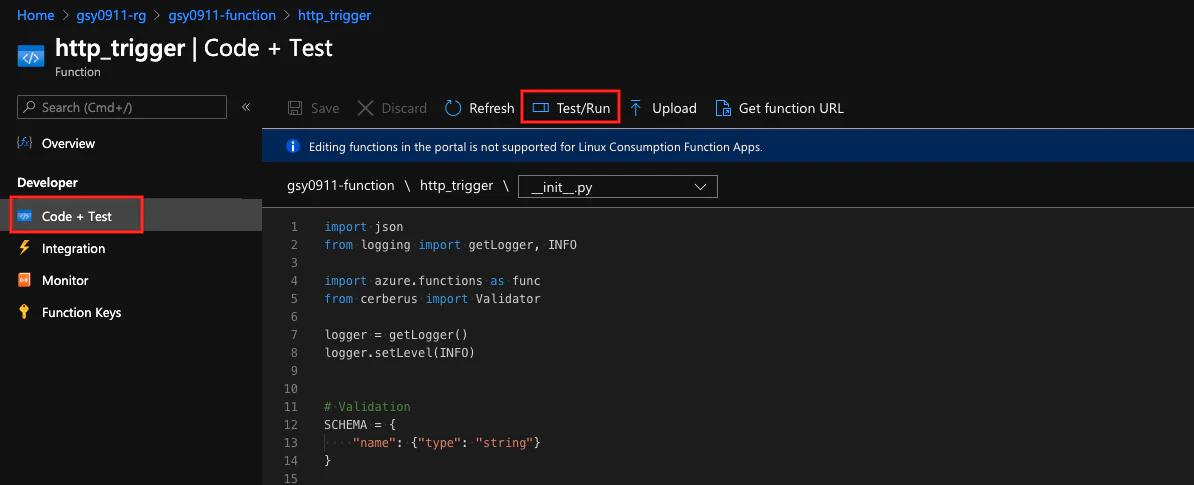Click the http_trigger function icon in header

31,56
